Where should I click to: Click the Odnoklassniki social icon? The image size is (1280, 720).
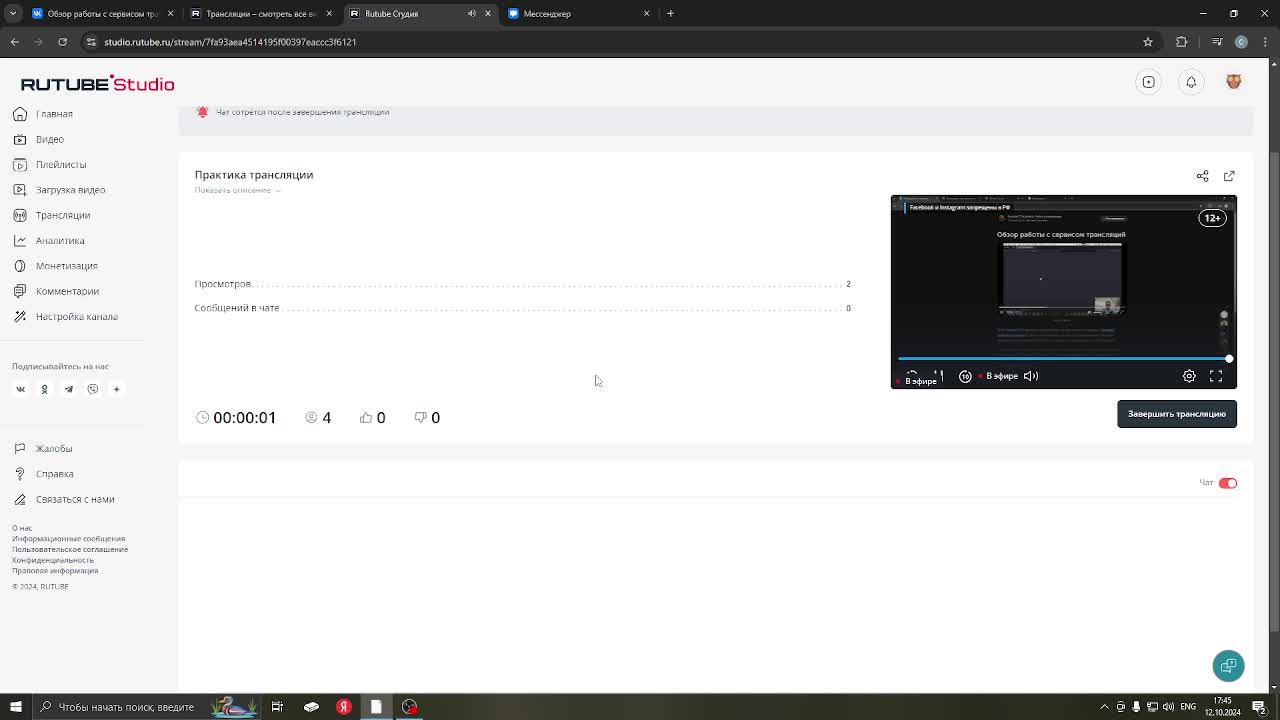[44, 389]
